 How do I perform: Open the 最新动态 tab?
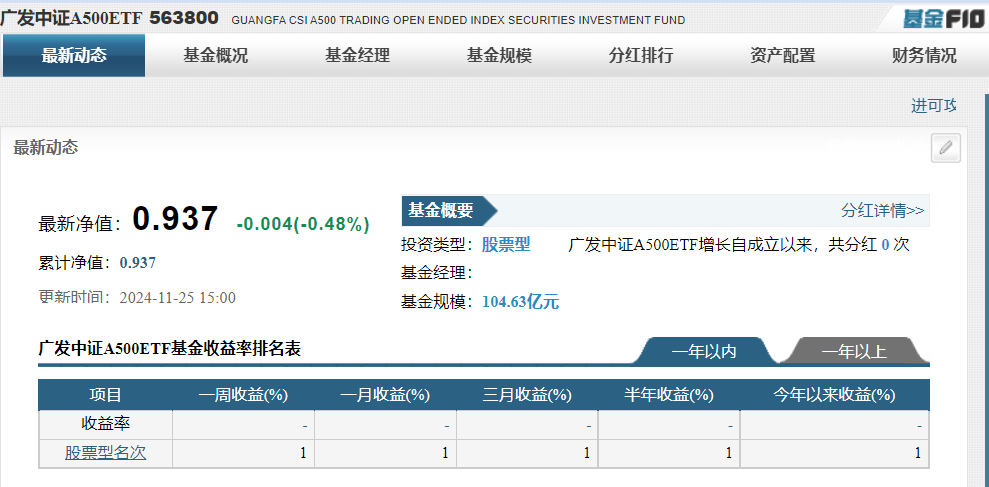click(x=74, y=56)
